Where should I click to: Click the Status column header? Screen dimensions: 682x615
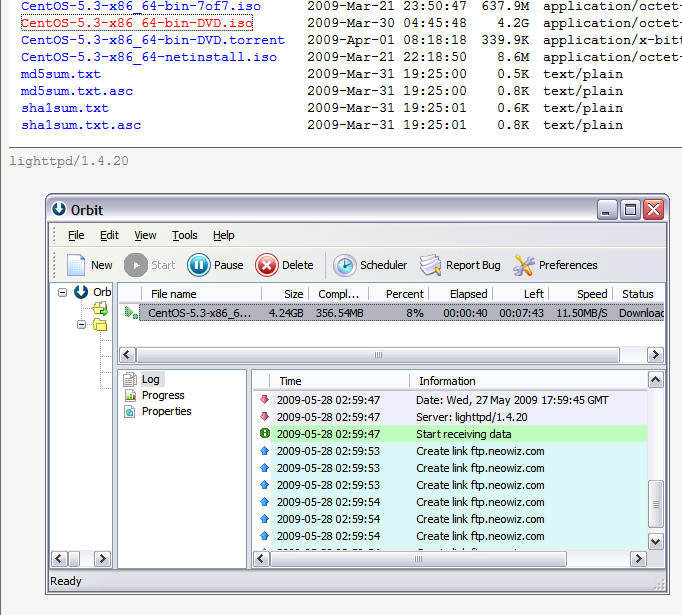pos(639,294)
